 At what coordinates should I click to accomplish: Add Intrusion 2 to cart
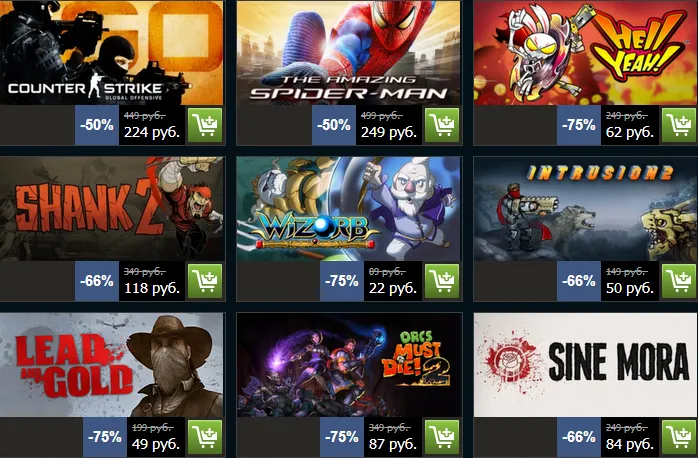[x=679, y=281]
